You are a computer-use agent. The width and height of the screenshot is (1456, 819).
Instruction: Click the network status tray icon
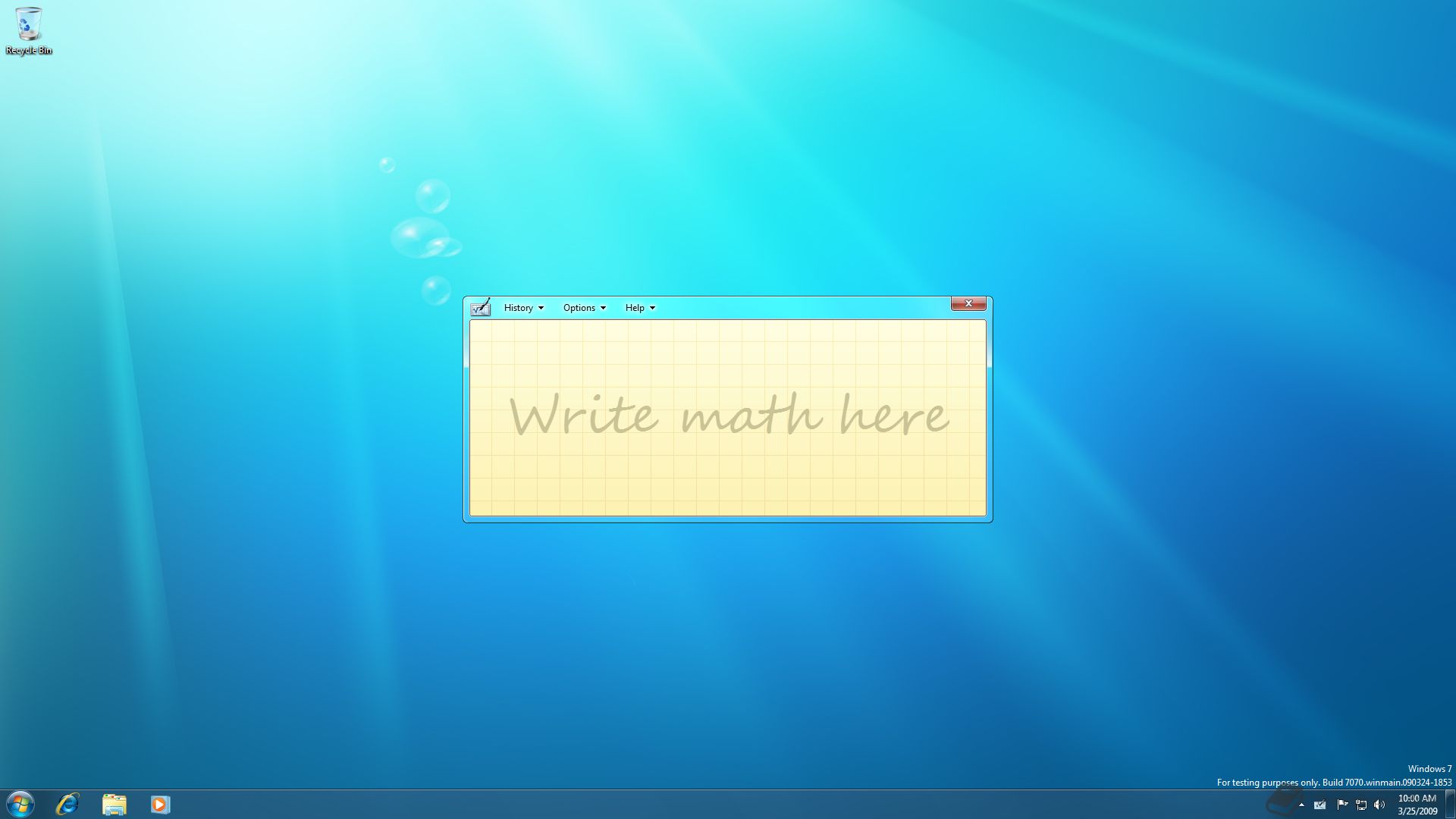coord(1361,805)
